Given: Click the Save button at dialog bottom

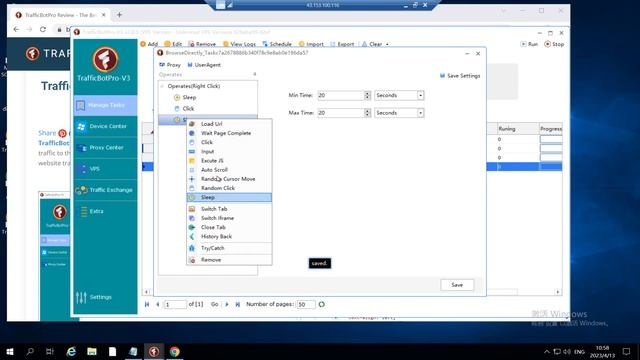Looking at the screenshot, I should [x=457, y=285].
